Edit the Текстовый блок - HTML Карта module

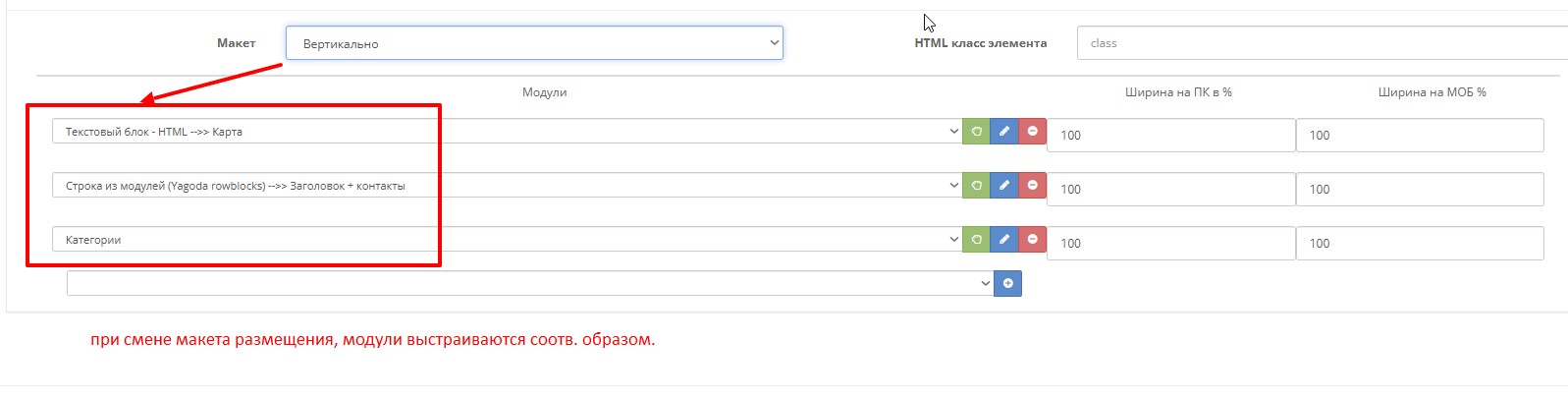(1004, 131)
